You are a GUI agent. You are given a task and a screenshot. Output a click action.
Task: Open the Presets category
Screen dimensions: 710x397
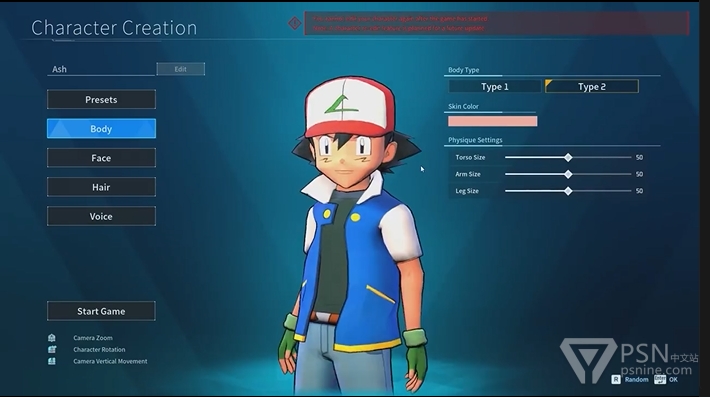coord(101,100)
